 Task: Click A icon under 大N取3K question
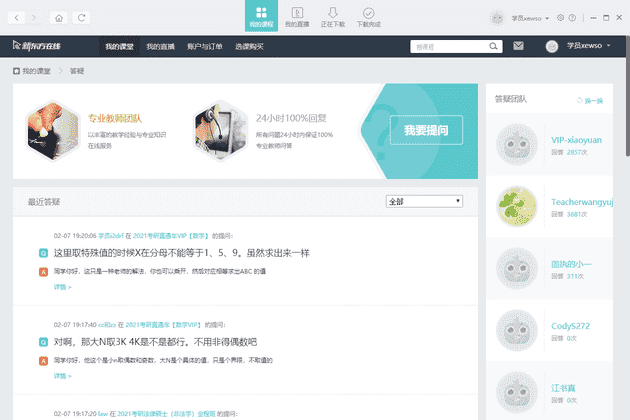click(x=43, y=361)
